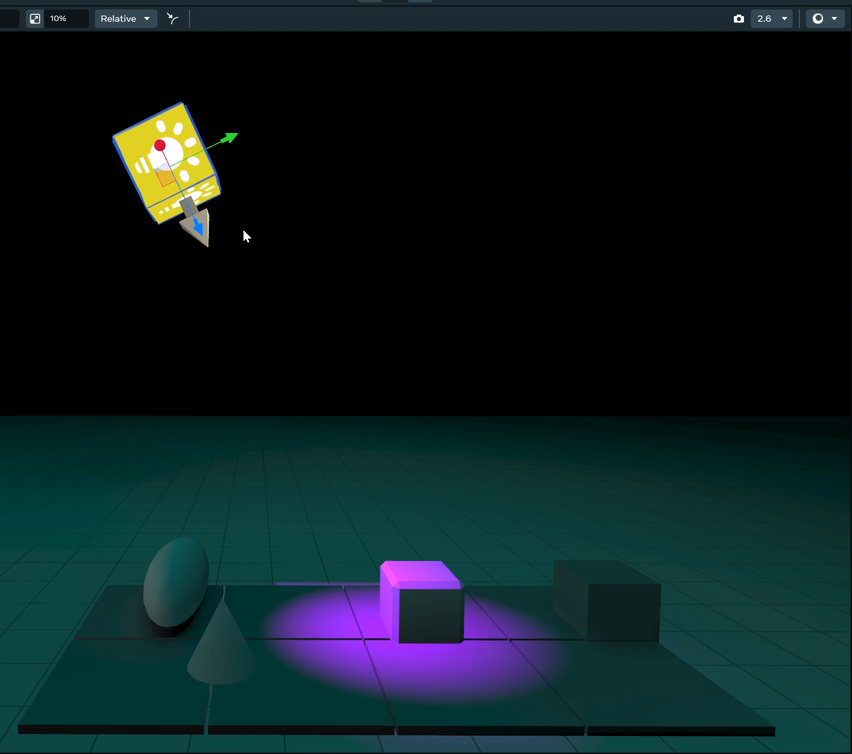Select the cone object
The width and height of the screenshot is (852, 754).
(220, 650)
